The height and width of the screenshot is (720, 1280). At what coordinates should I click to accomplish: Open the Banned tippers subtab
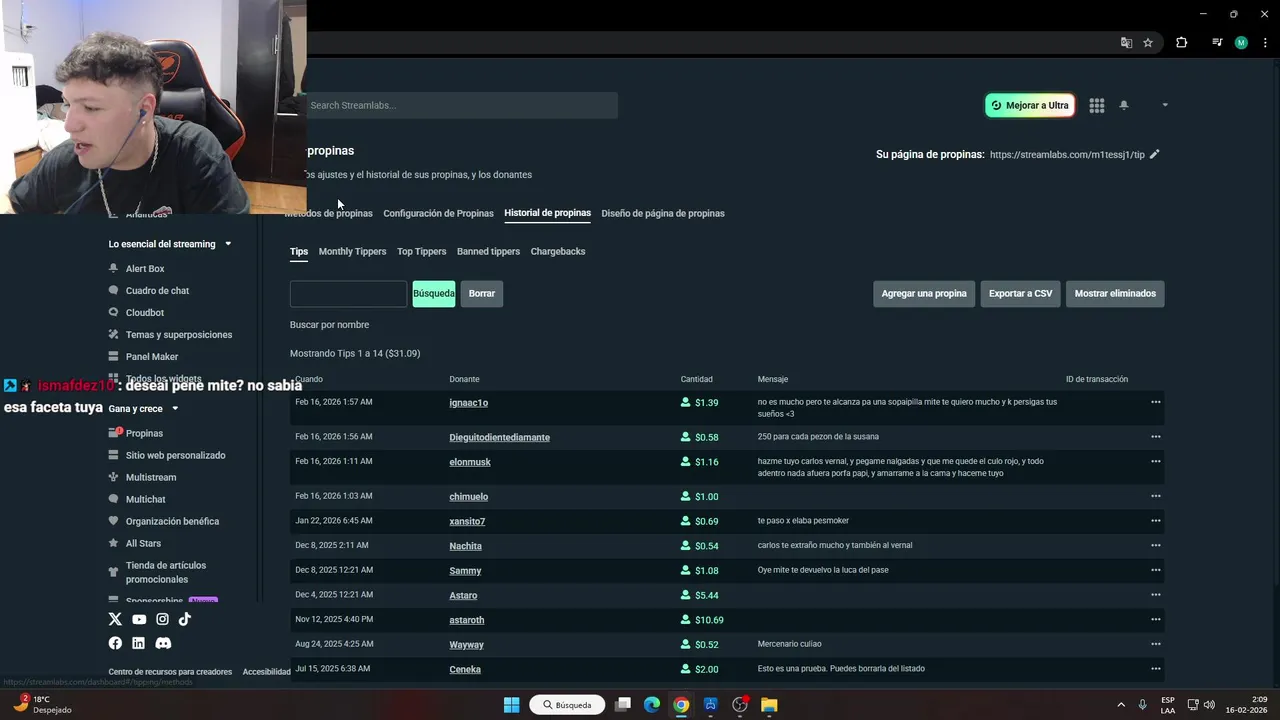488,251
